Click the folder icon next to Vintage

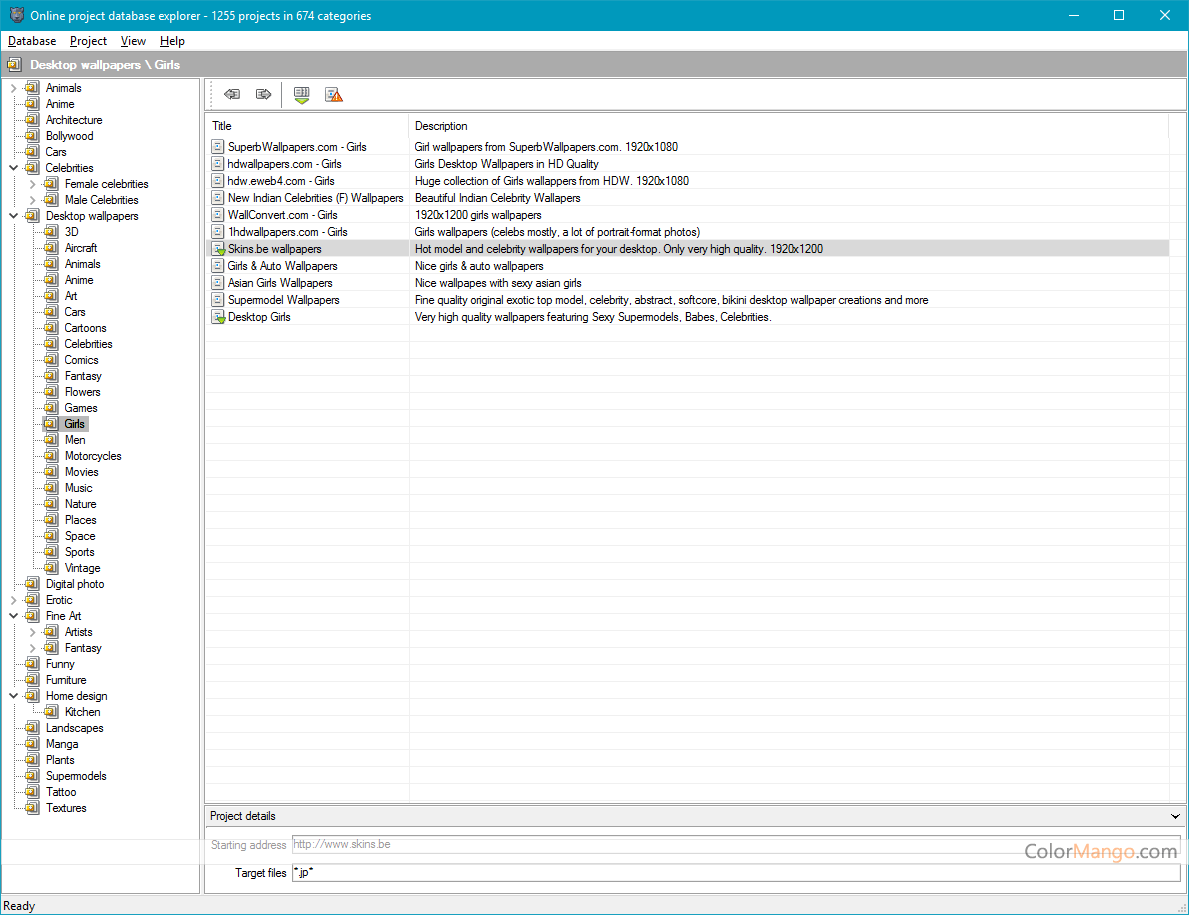click(51, 568)
